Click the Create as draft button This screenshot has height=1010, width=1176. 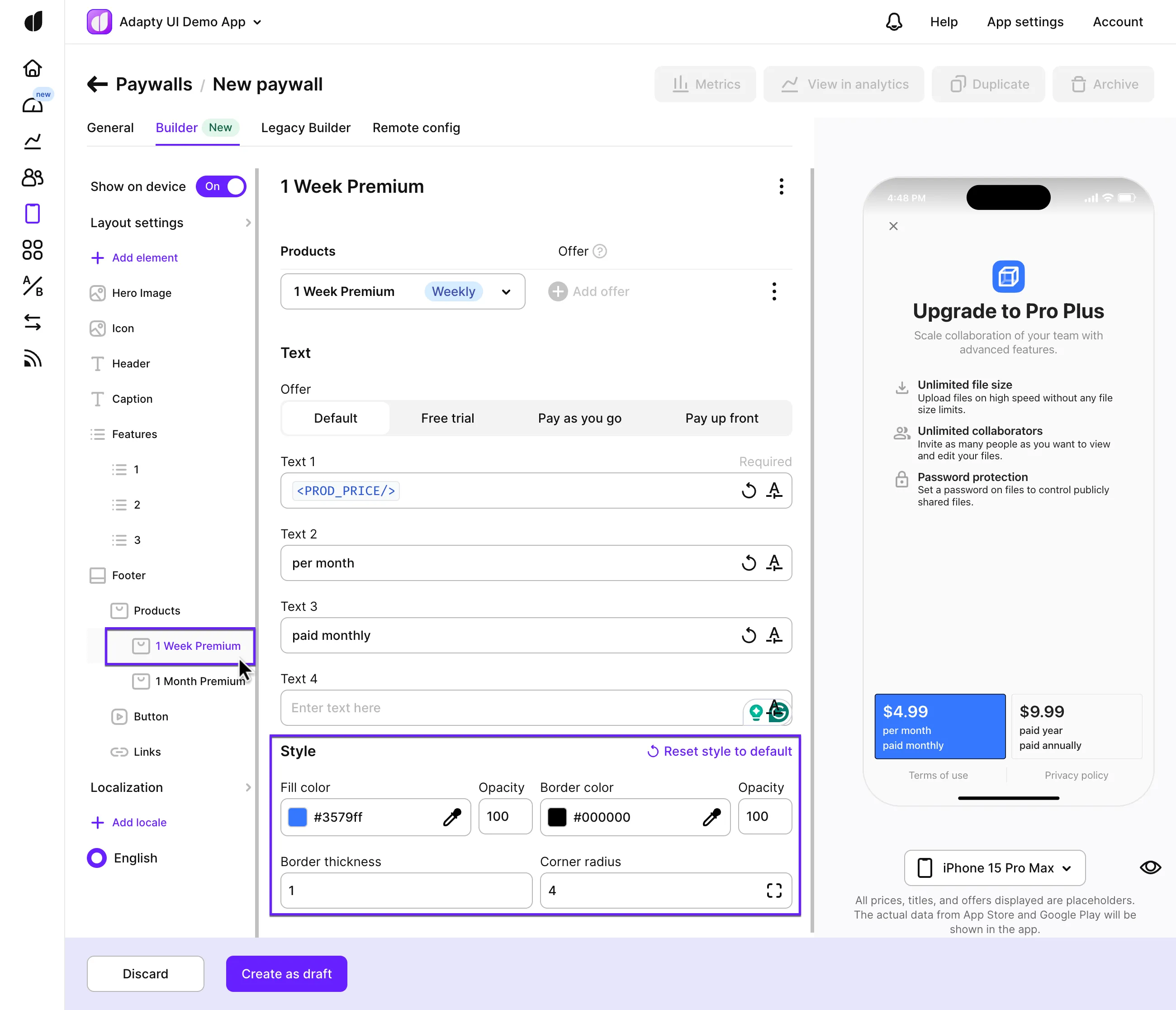[286, 974]
